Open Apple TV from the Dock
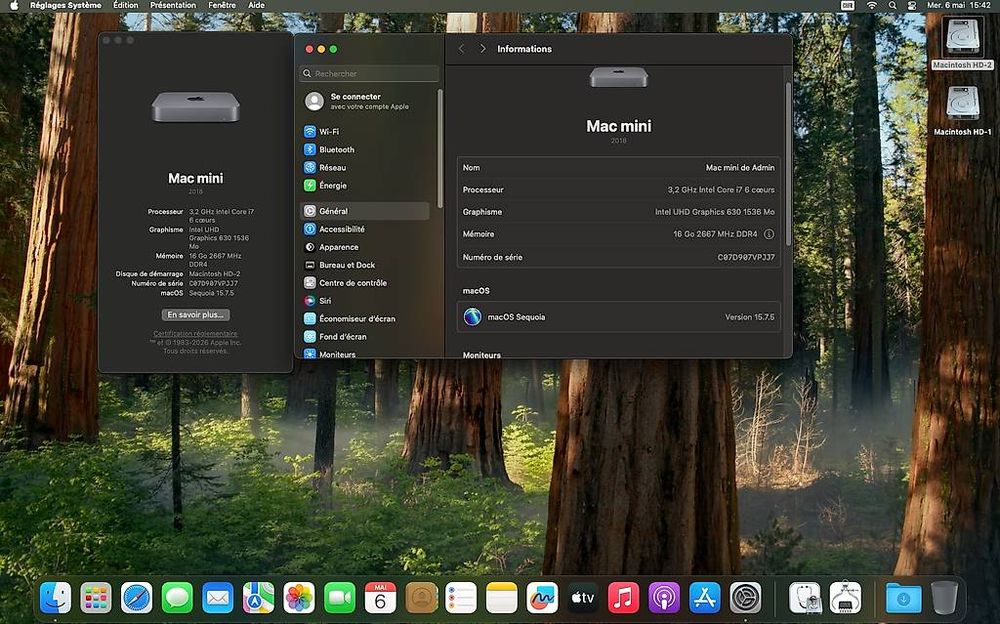The height and width of the screenshot is (624, 1000). point(583,598)
